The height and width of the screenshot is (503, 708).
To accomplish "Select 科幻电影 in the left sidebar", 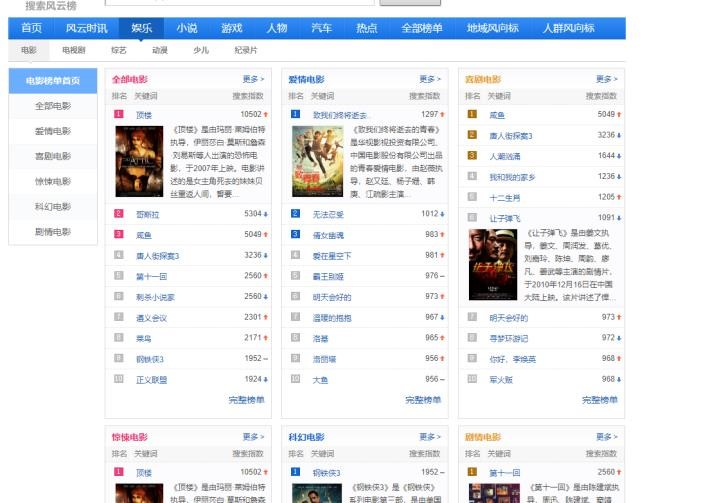I will click(53, 207).
